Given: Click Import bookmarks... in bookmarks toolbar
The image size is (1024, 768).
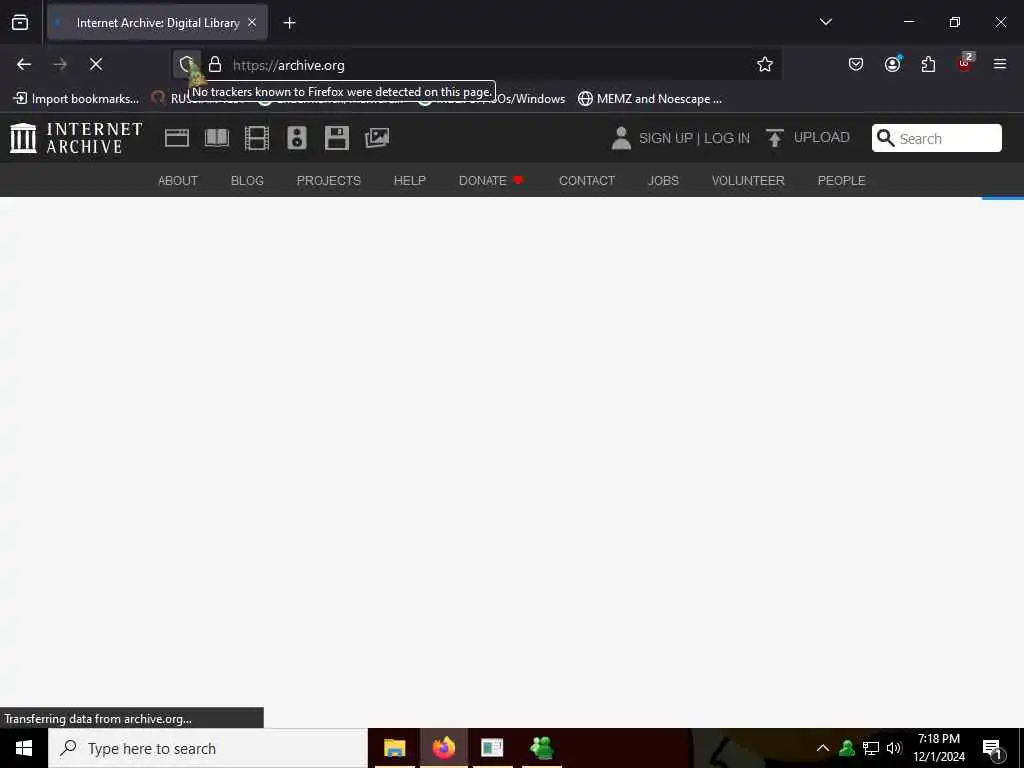Looking at the screenshot, I should (76, 99).
